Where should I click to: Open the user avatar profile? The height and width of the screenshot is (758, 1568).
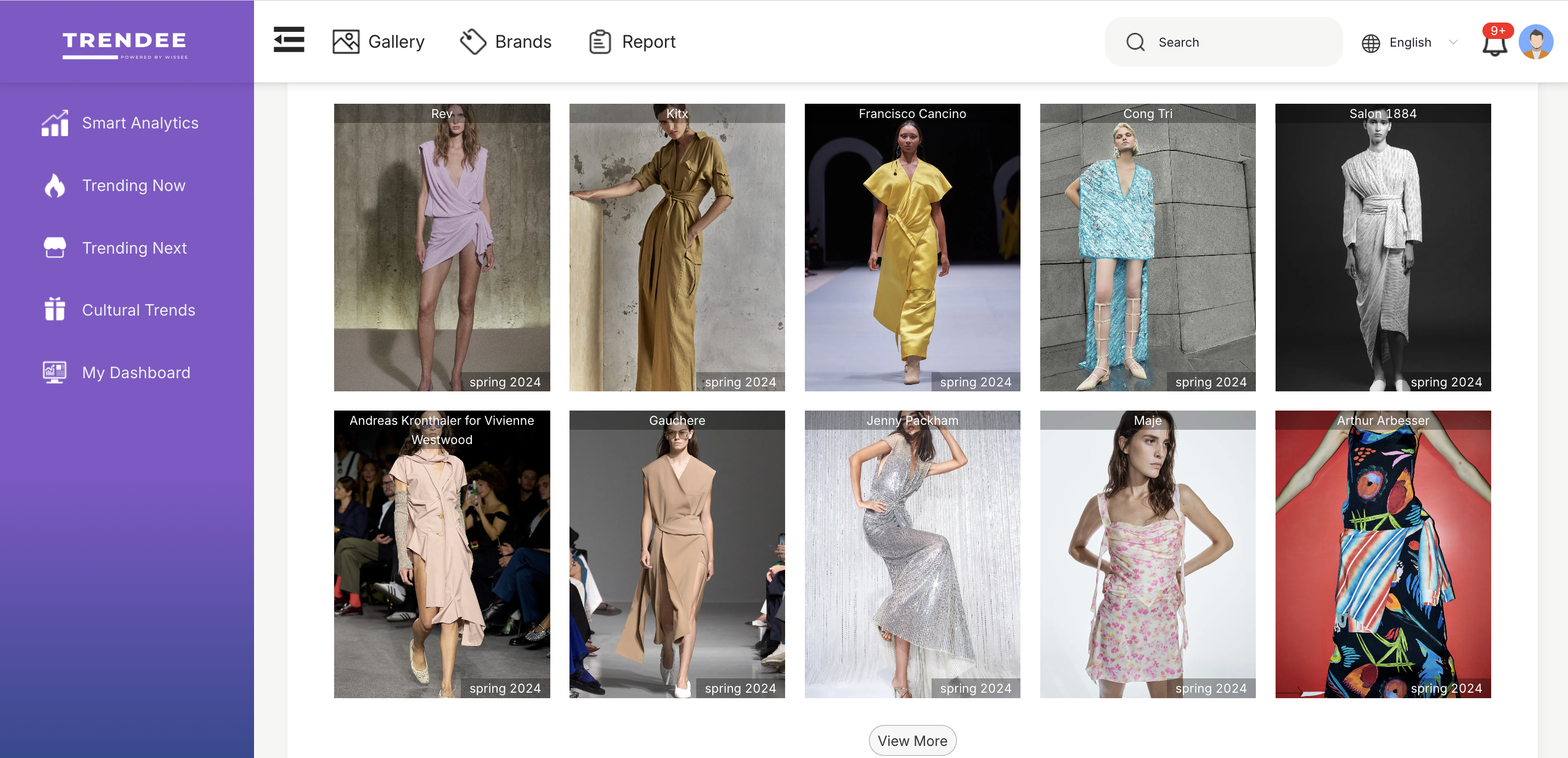click(1536, 42)
